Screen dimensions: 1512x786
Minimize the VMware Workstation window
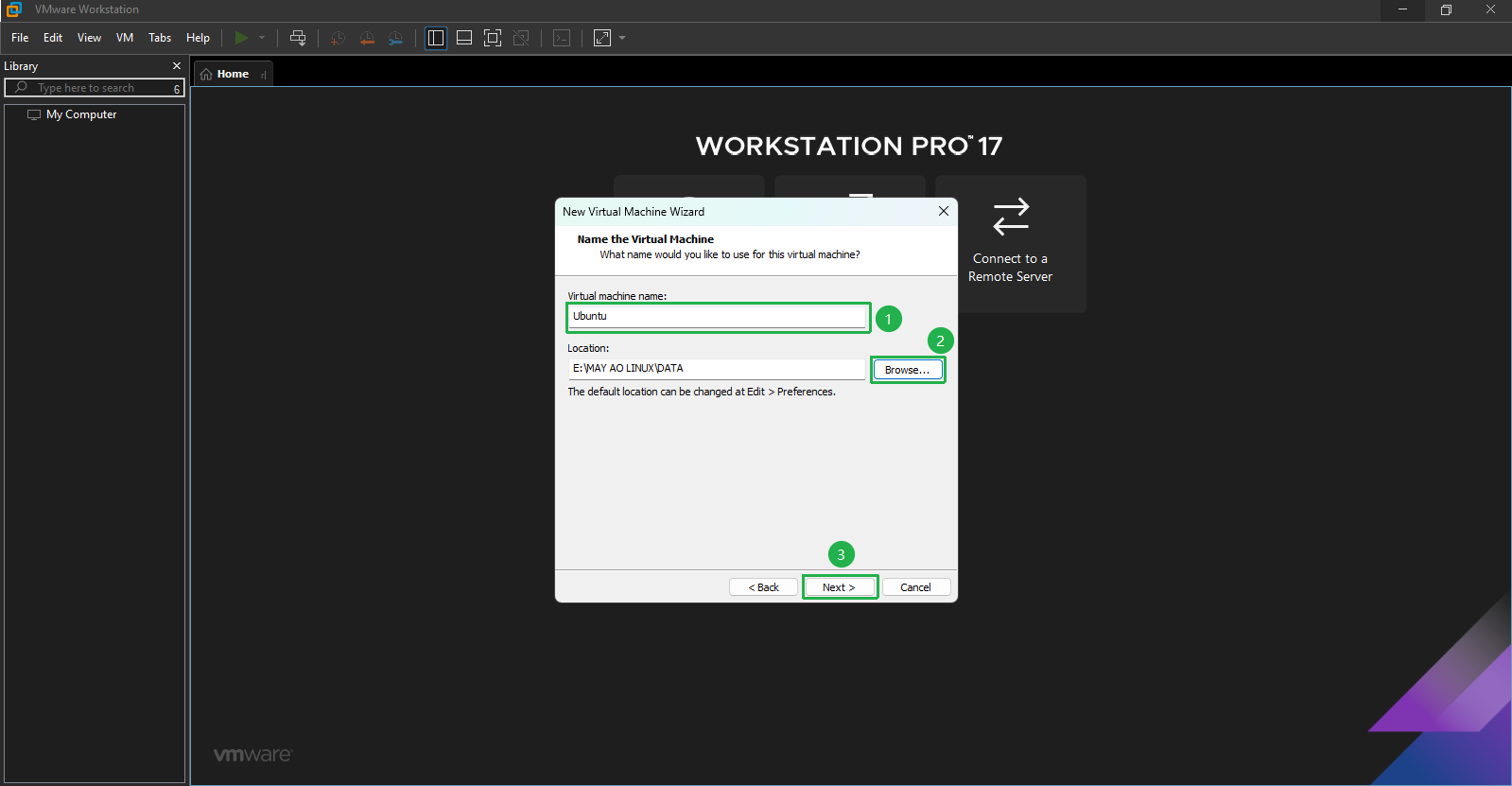click(1403, 9)
